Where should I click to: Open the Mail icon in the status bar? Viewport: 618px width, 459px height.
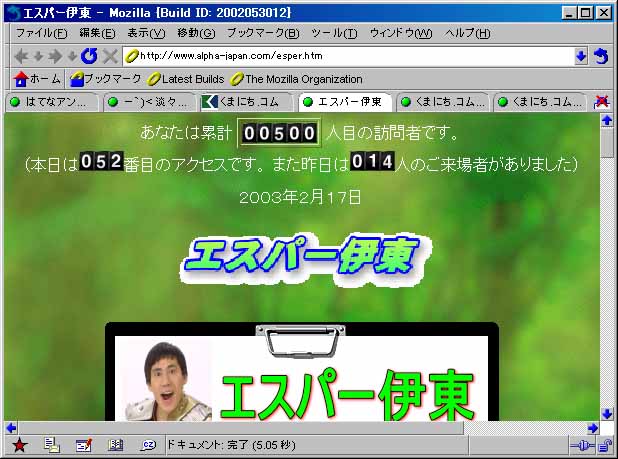51,445
